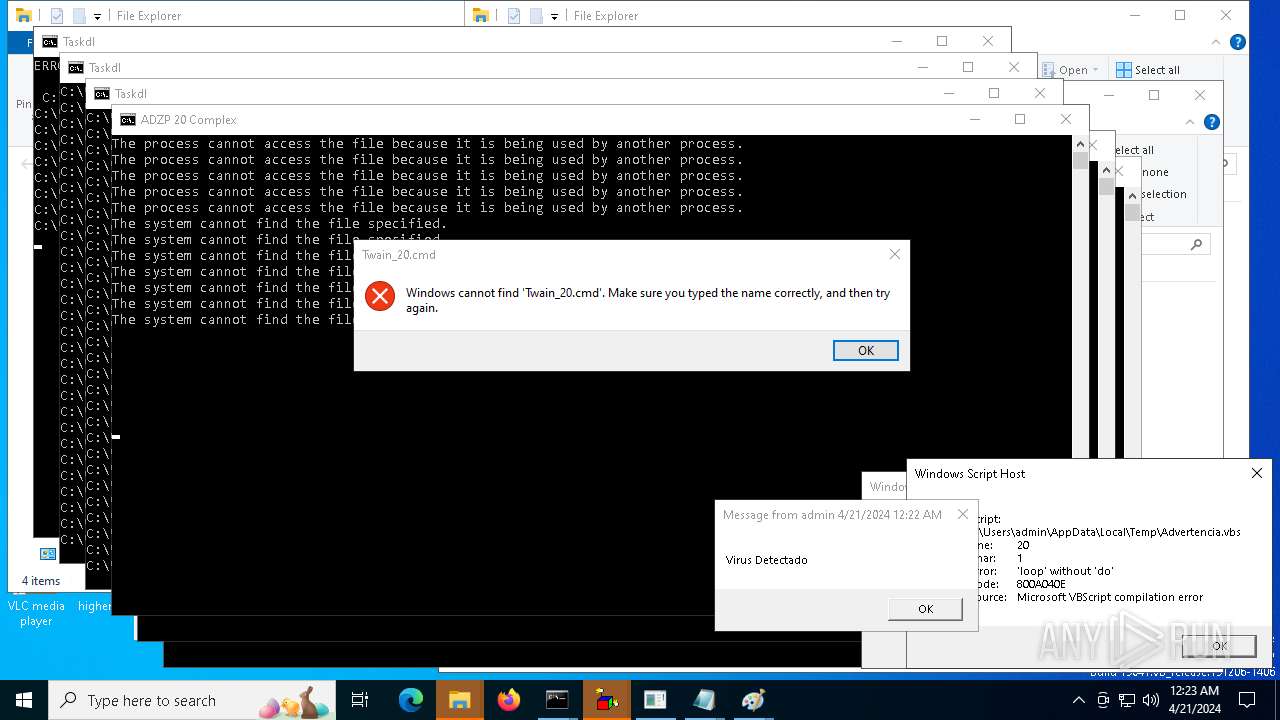Click the ADZP 20 Complex console icon
The width and height of the screenshot is (1280, 720).
127,120
